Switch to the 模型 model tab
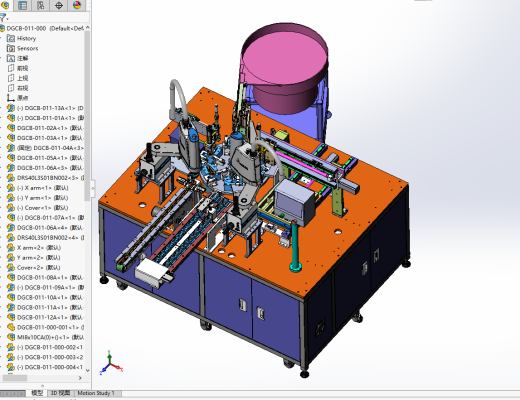The height and width of the screenshot is (400, 520). click(x=37, y=393)
